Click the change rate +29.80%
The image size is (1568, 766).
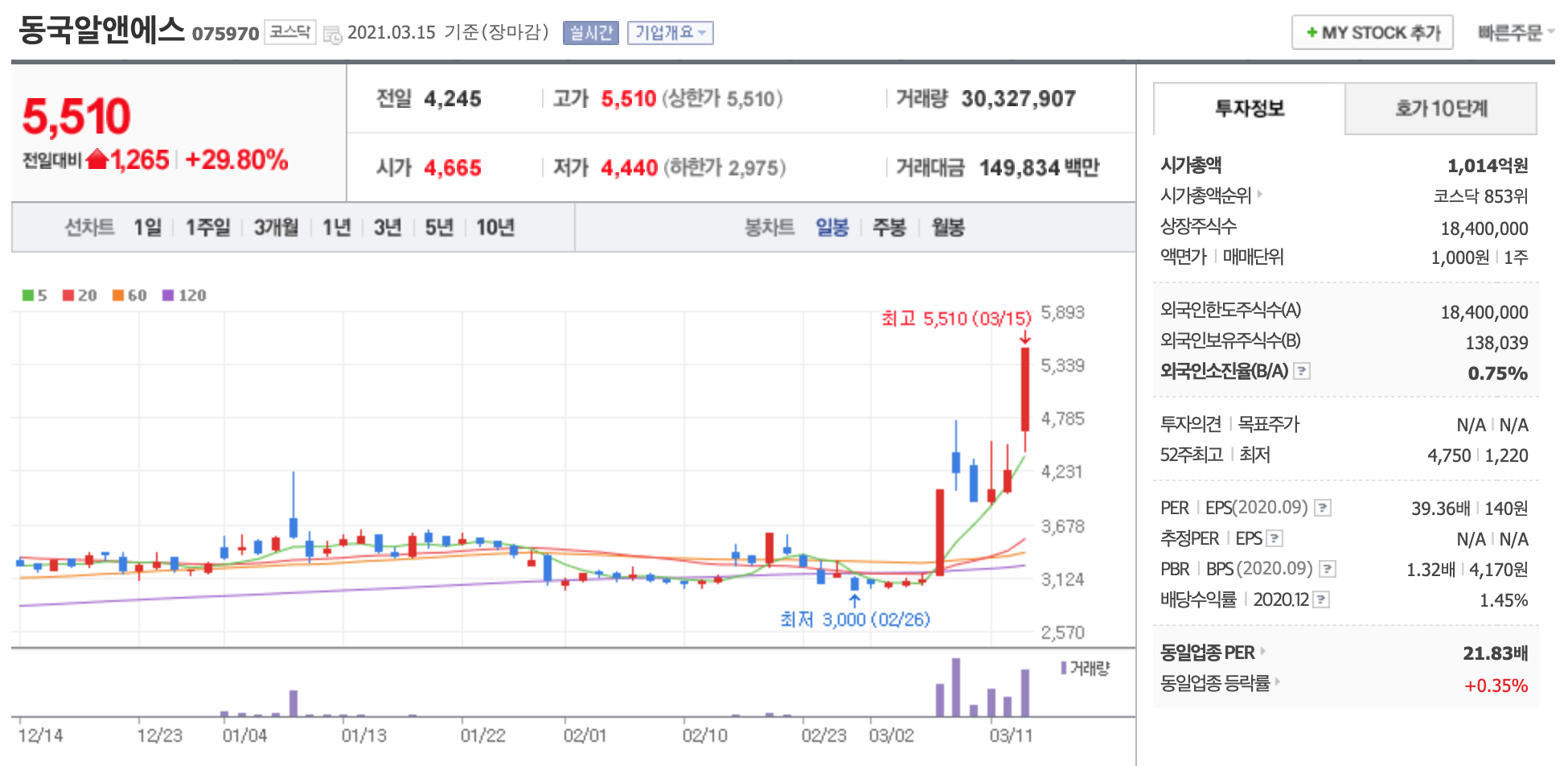click(236, 160)
